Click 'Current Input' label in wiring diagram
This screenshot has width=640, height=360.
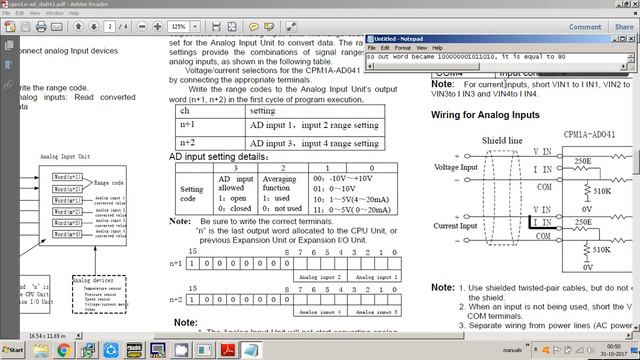[x=455, y=226]
